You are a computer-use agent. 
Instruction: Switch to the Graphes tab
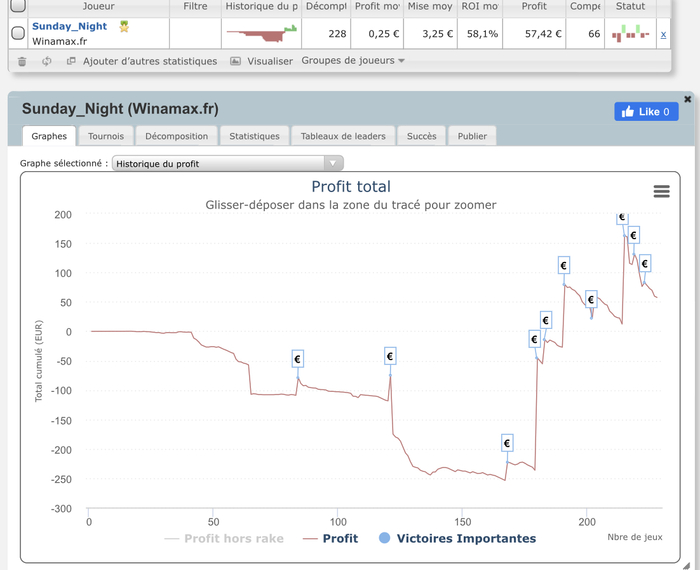tap(49, 136)
